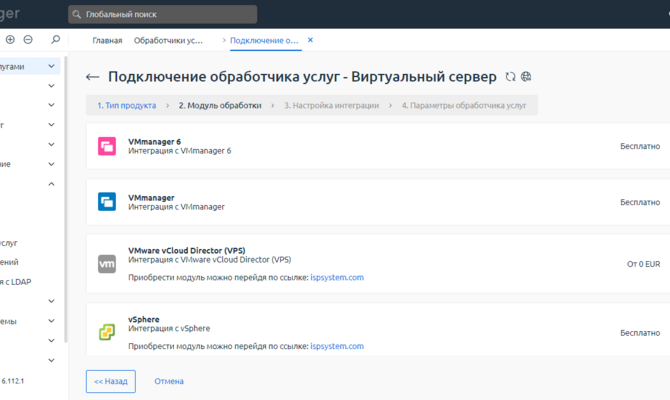
Task: Open the sidebar menu search magnifier
Action: tap(56, 40)
